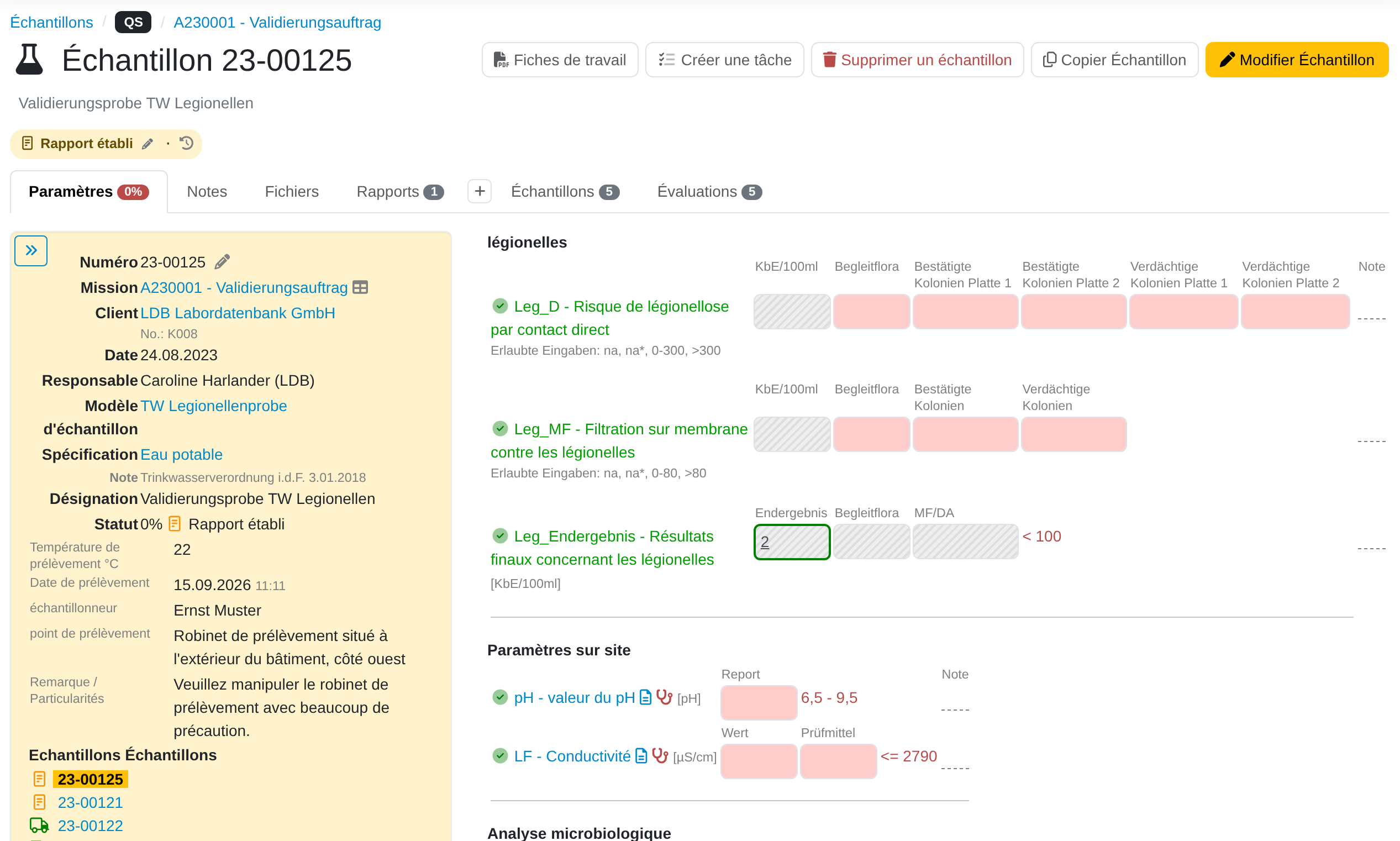
Task: Open Fiches de travail PDF
Action: pyautogui.click(x=560, y=60)
